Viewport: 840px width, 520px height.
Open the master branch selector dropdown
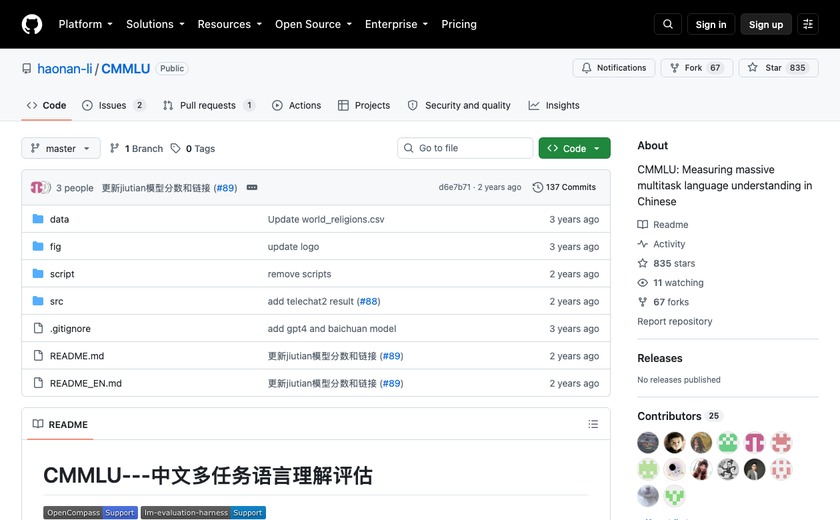tap(61, 148)
